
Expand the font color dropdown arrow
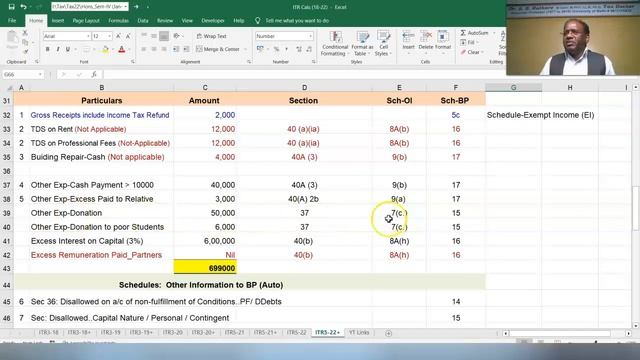(129, 49)
